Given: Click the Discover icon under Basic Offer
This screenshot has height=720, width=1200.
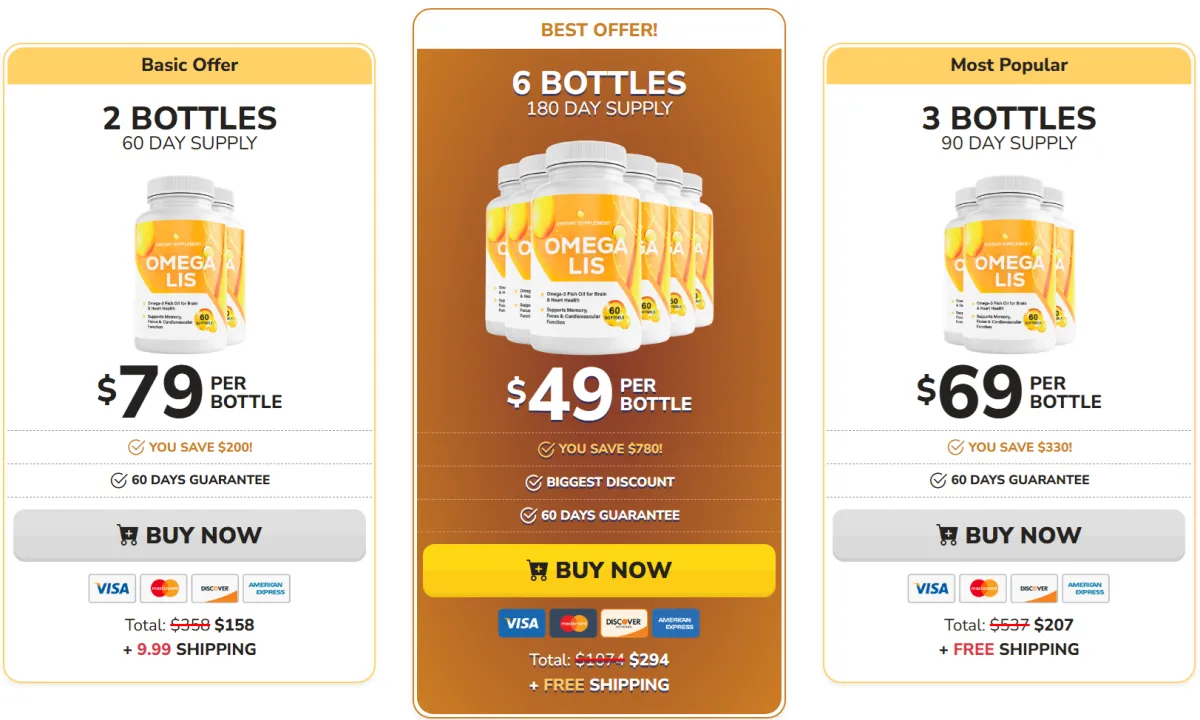Looking at the screenshot, I should (215, 588).
